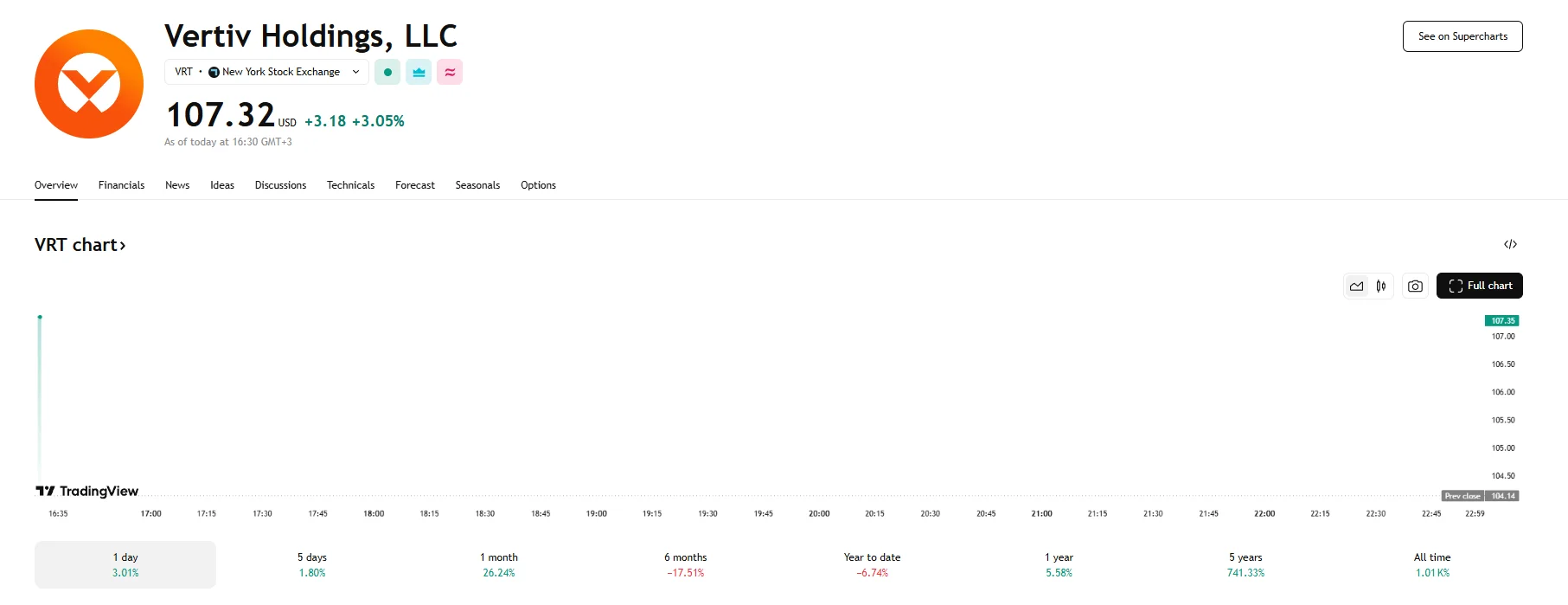This screenshot has width=1568, height=605.
Task: Click the Vertiv orange company logo
Action: point(89,84)
